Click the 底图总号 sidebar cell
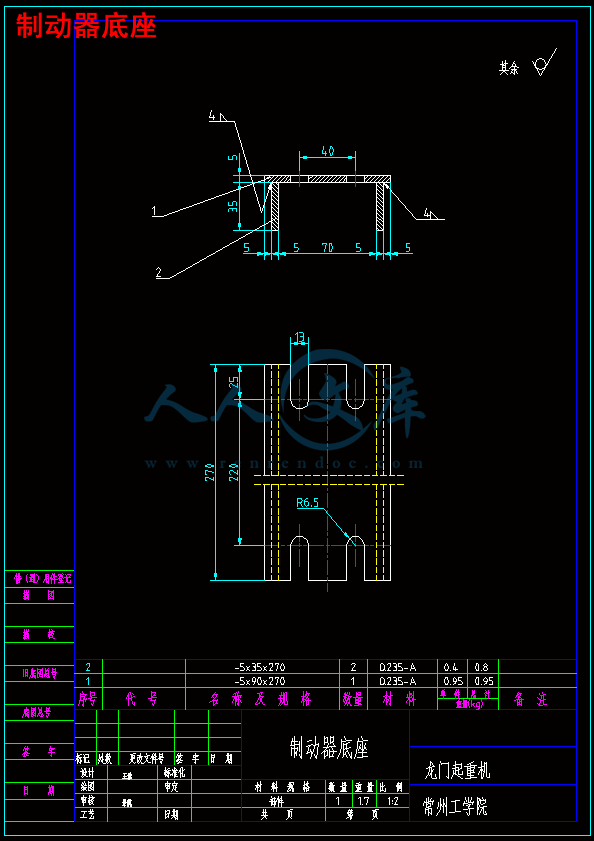594x841 pixels. pyautogui.click(x=36, y=712)
